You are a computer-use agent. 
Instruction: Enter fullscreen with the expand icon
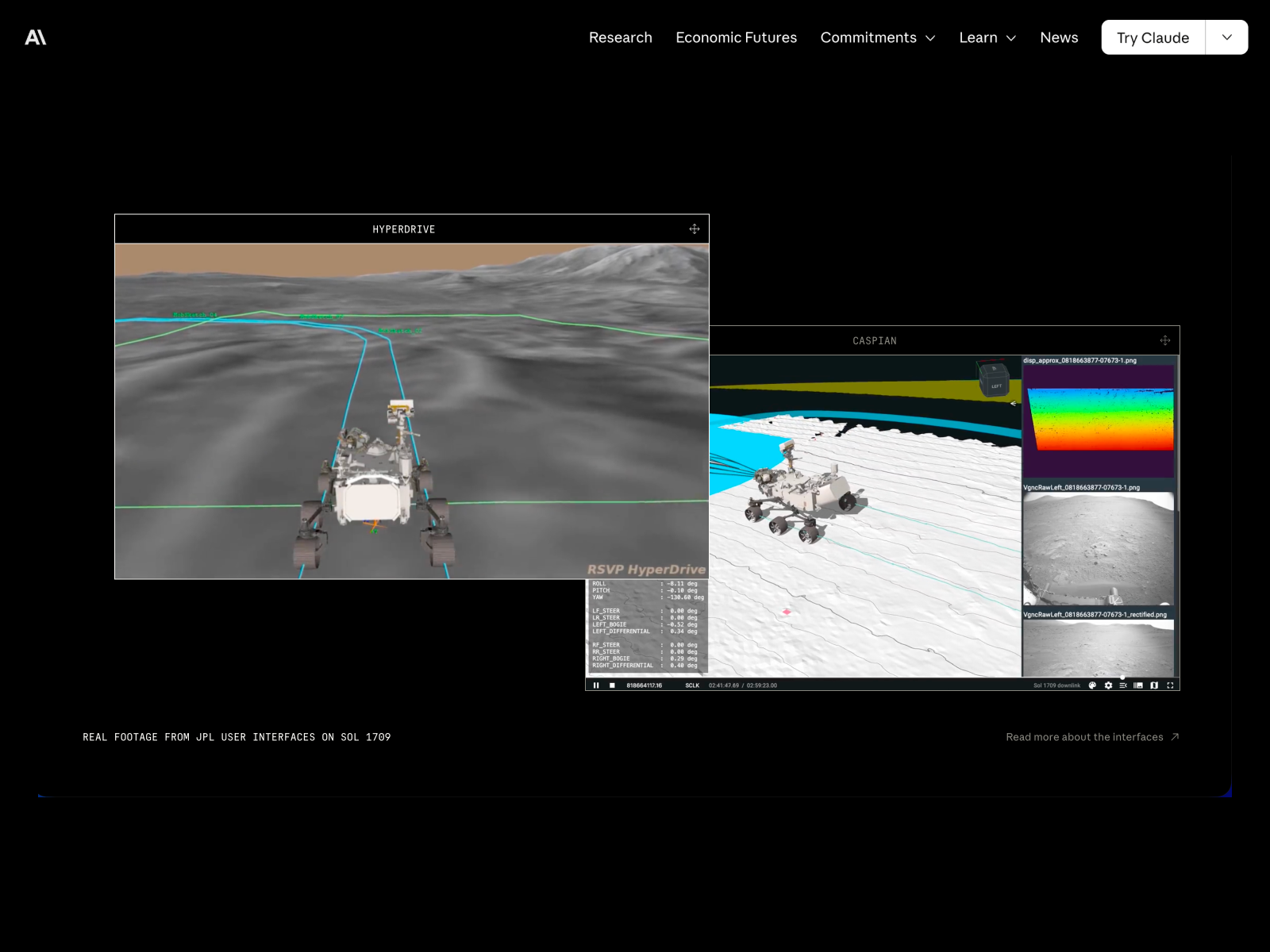pyautogui.click(x=1171, y=685)
